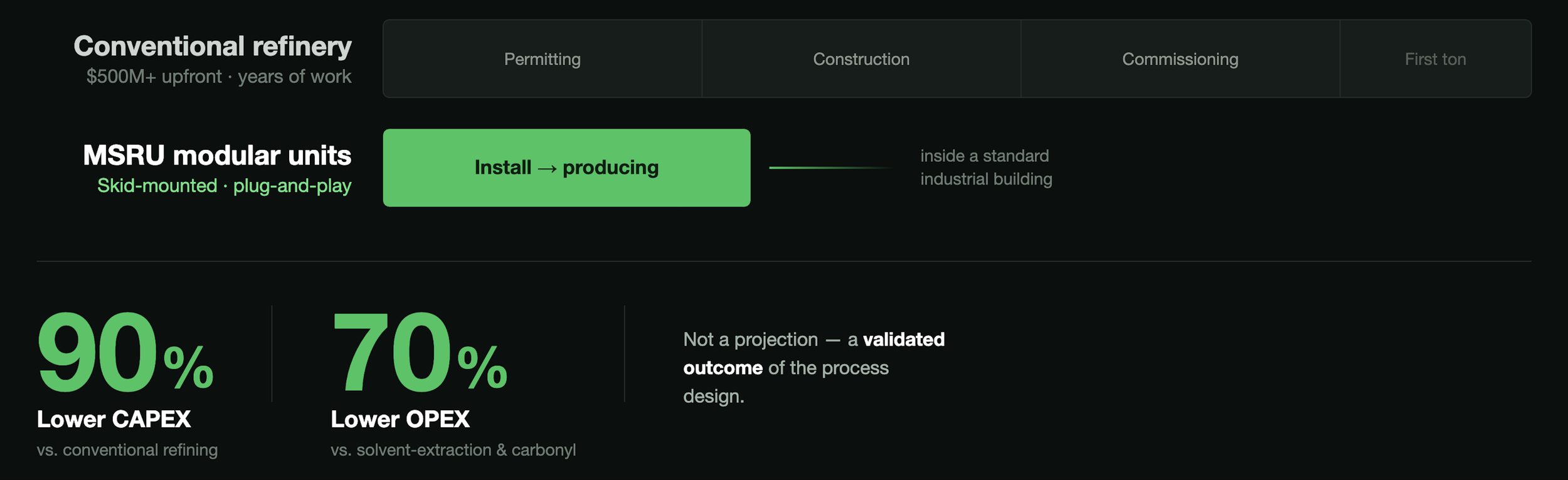Click the inside a standard industrial building note
The width and height of the screenshot is (1568, 480).
986,168
